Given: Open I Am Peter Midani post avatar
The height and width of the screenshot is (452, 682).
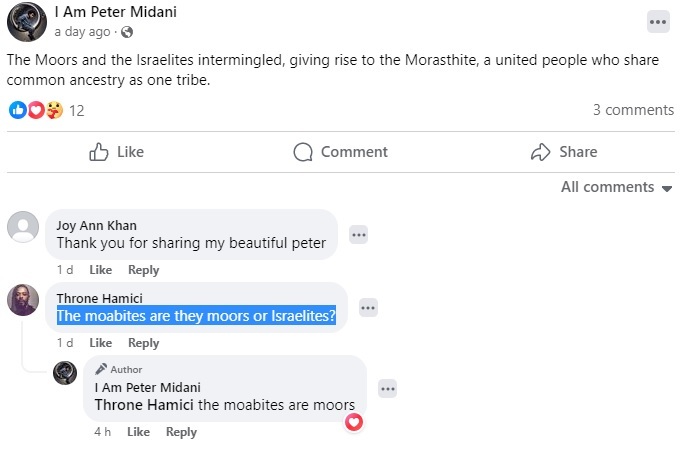Looking at the screenshot, I should 26,21.
